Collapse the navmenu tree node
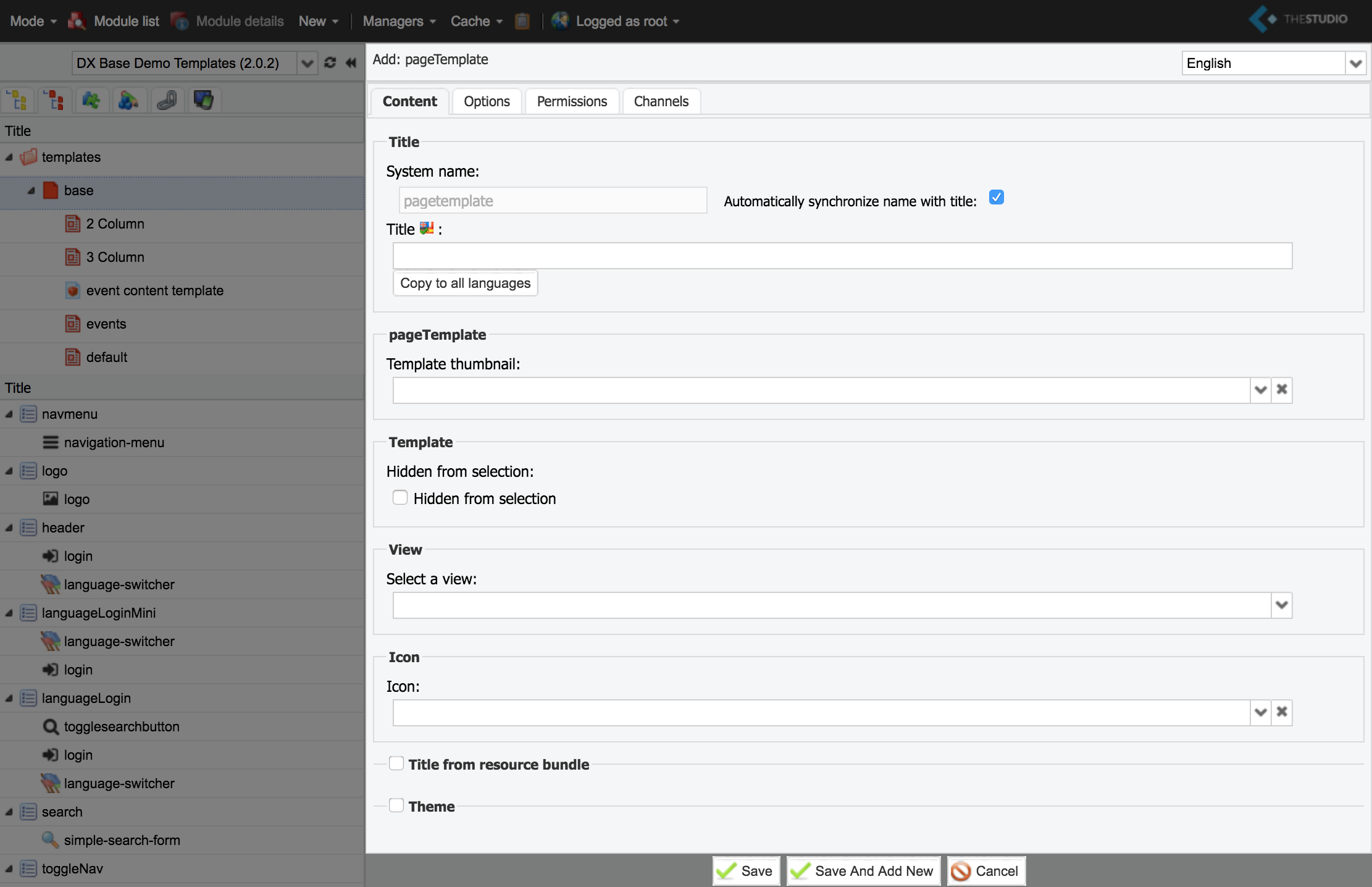The image size is (1372, 887). 9,414
